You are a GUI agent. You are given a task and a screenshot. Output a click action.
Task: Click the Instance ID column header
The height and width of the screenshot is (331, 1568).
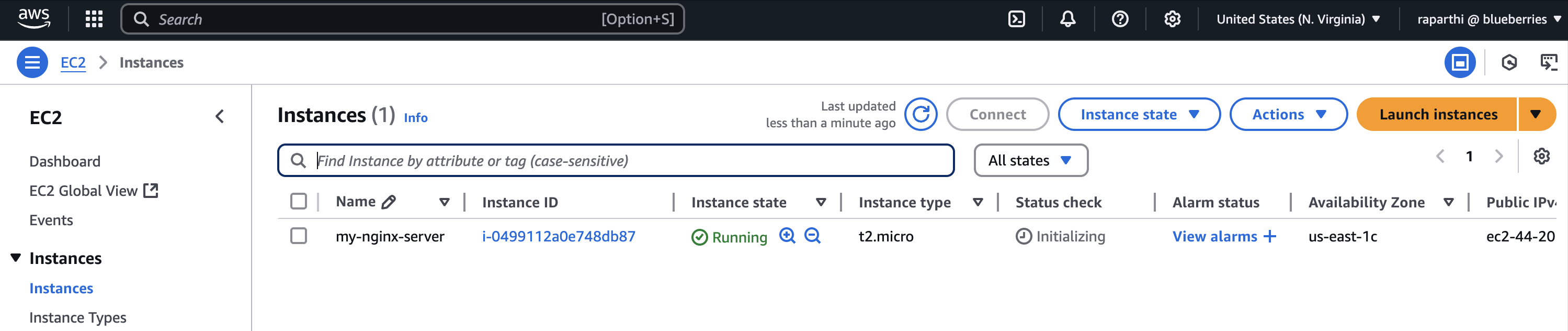(519, 202)
